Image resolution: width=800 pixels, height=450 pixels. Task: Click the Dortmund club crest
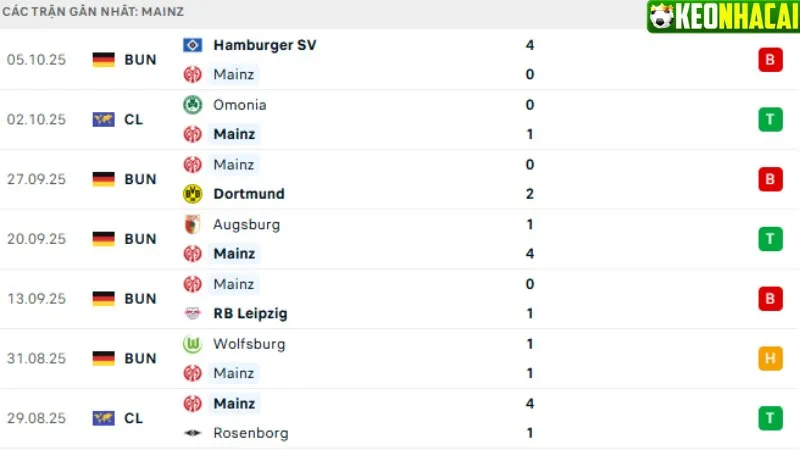[193, 194]
